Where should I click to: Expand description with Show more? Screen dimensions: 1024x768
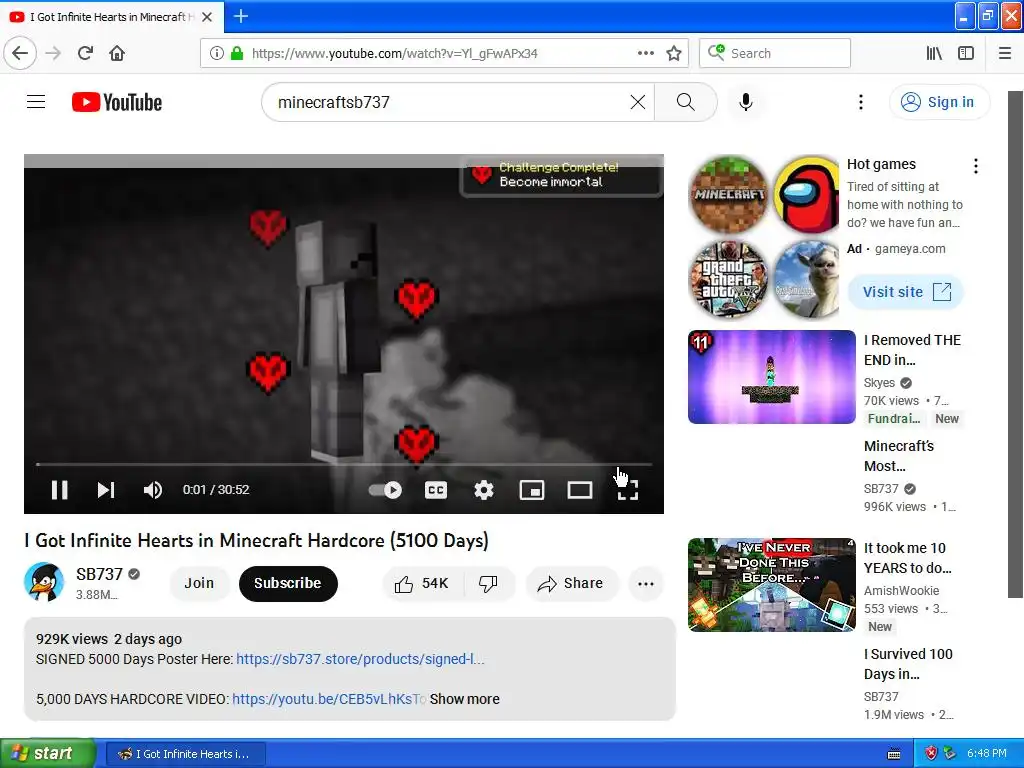coord(464,699)
